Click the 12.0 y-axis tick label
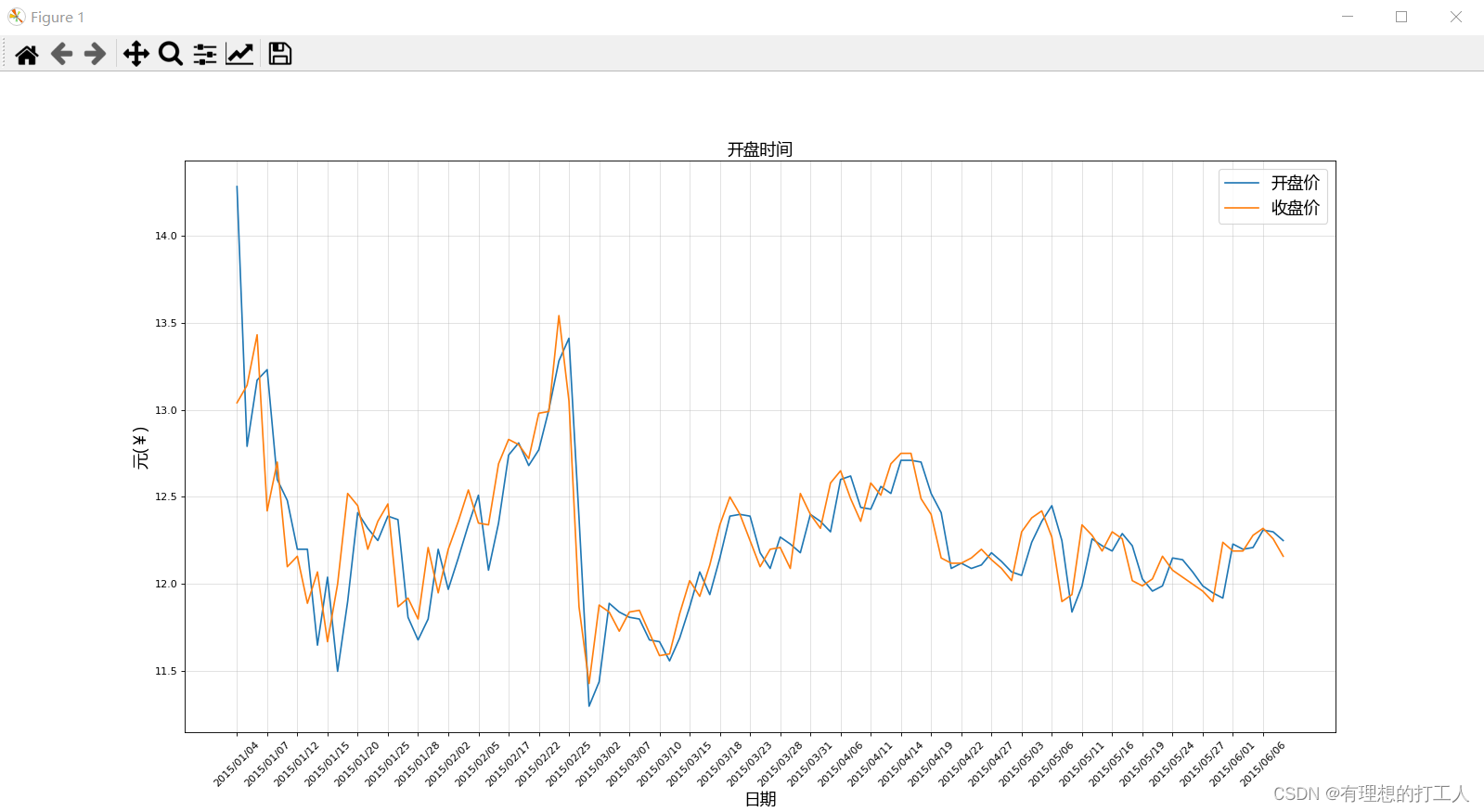The image size is (1484, 812). (x=165, y=585)
